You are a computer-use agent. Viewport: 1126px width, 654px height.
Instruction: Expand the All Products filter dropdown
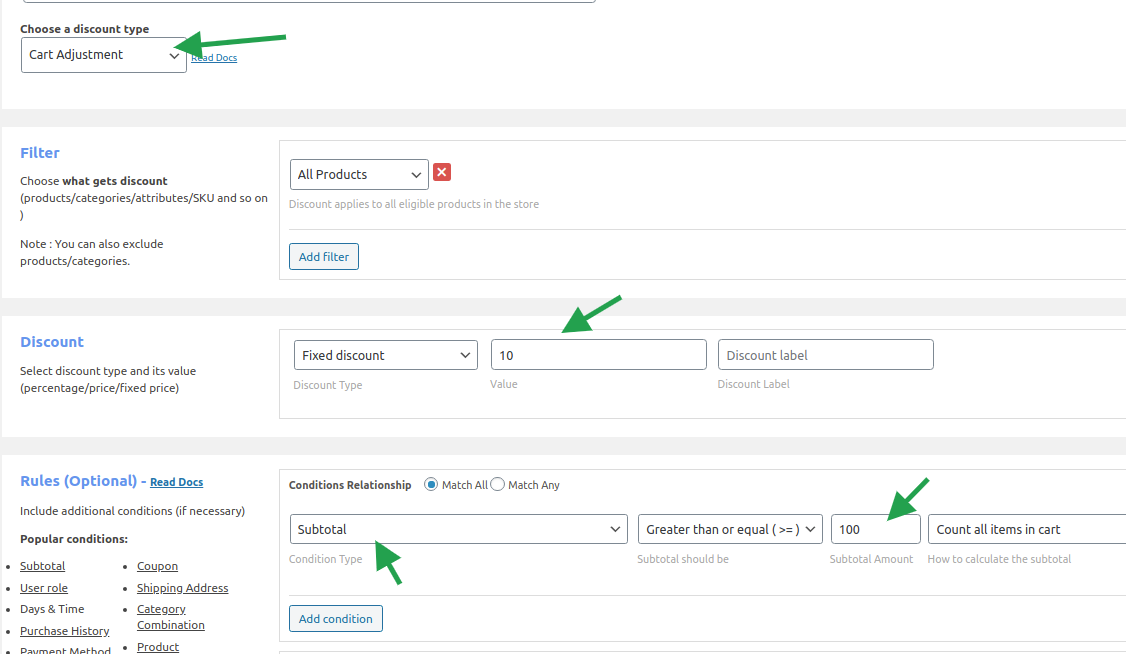click(x=358, y=174)
